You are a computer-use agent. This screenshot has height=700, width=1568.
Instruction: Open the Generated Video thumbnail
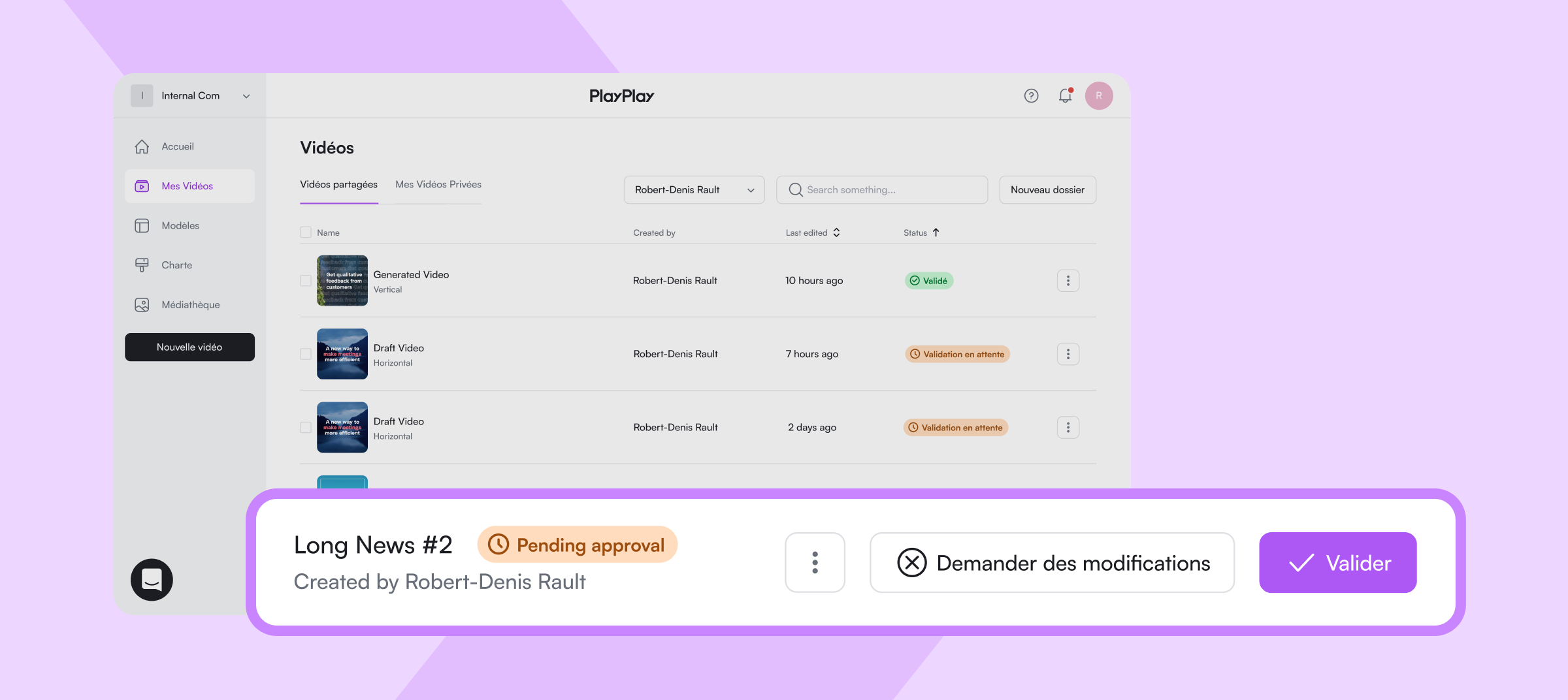(342, 281)
